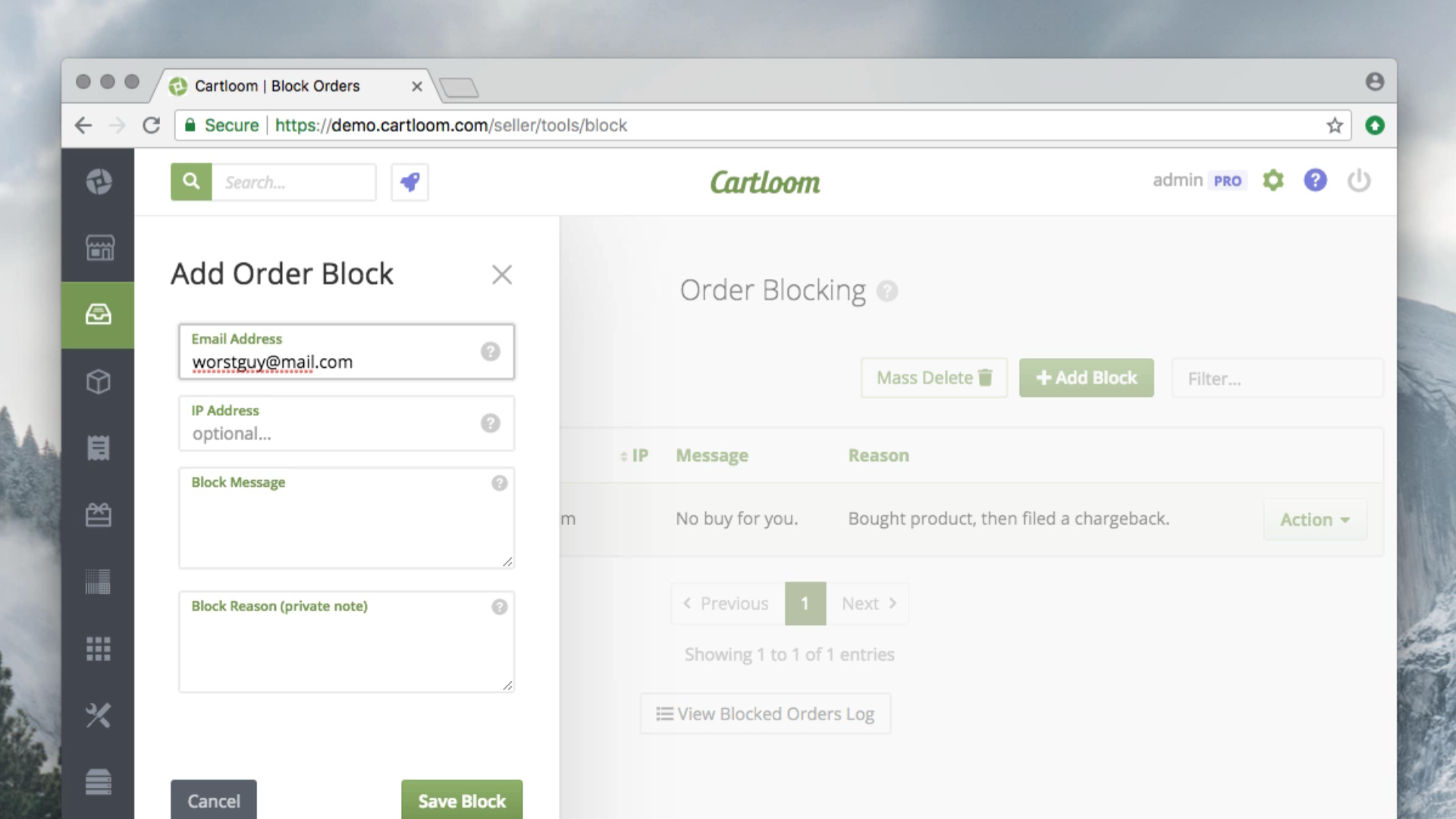The height and width of the screenshot is (819, 1456).
Task: Open the receipt invoices sidebar icon
Action: pos(99,448)
